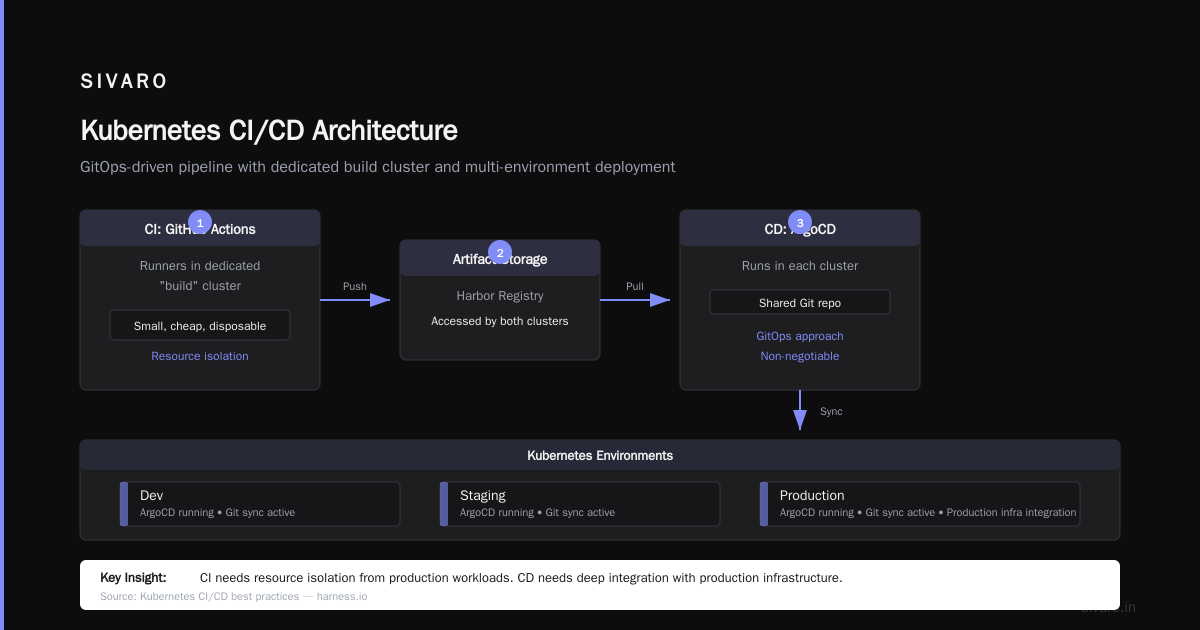Click the GitOps-driven pipeline subtitle
Image resolution: width=1200 pixels, height=630 pixels.
378,167
